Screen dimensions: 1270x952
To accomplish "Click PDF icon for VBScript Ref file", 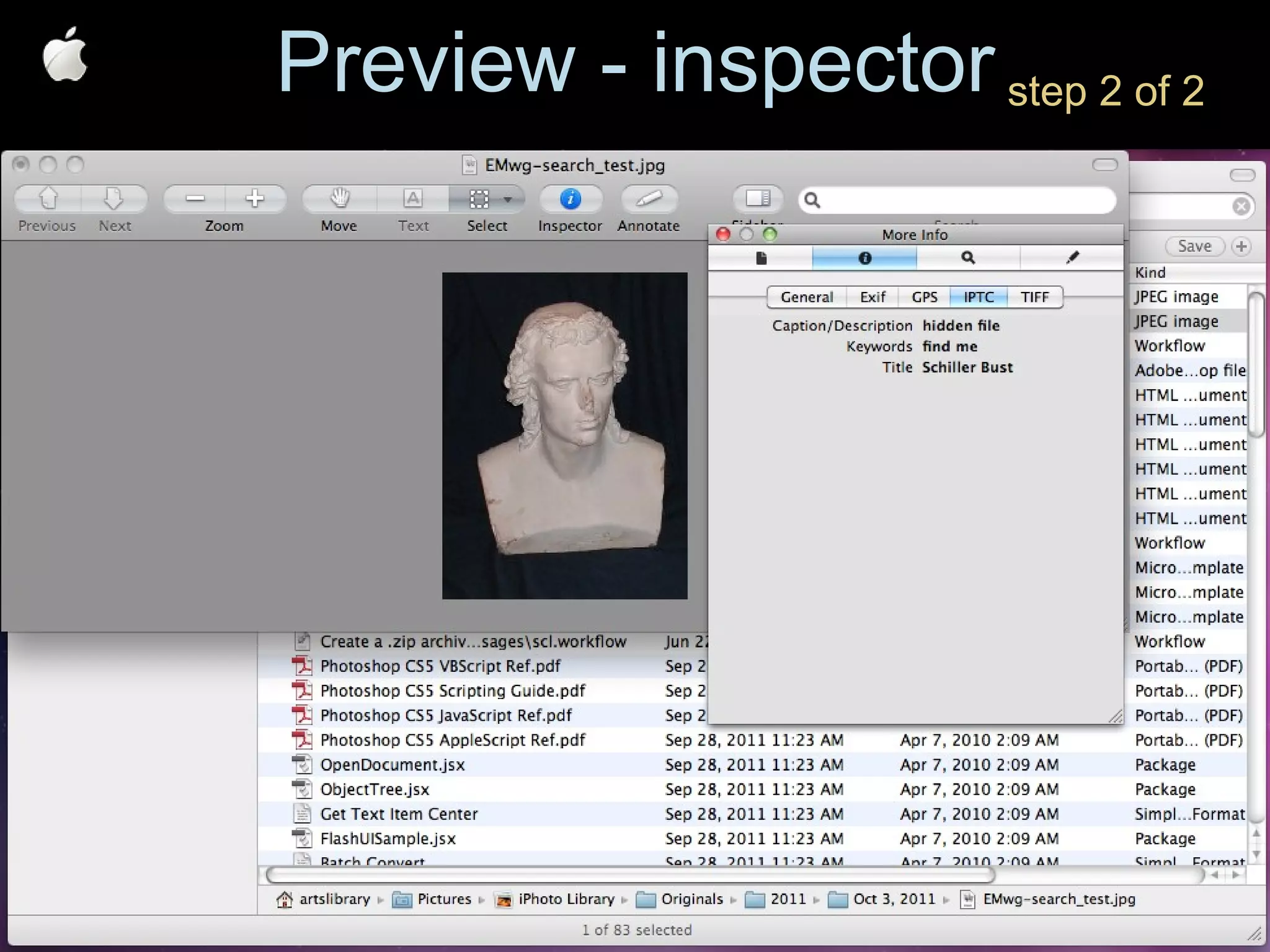I will 302,666.
